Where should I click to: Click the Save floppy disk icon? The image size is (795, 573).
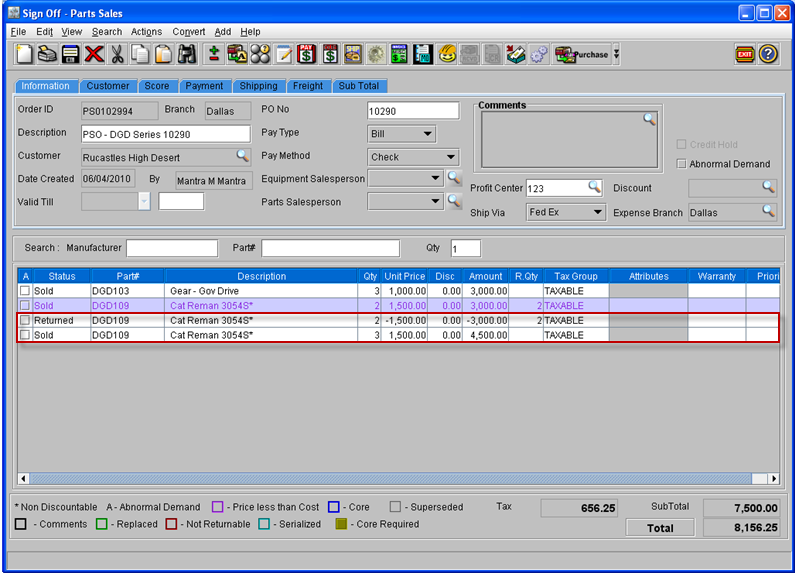tap(70, 54)
